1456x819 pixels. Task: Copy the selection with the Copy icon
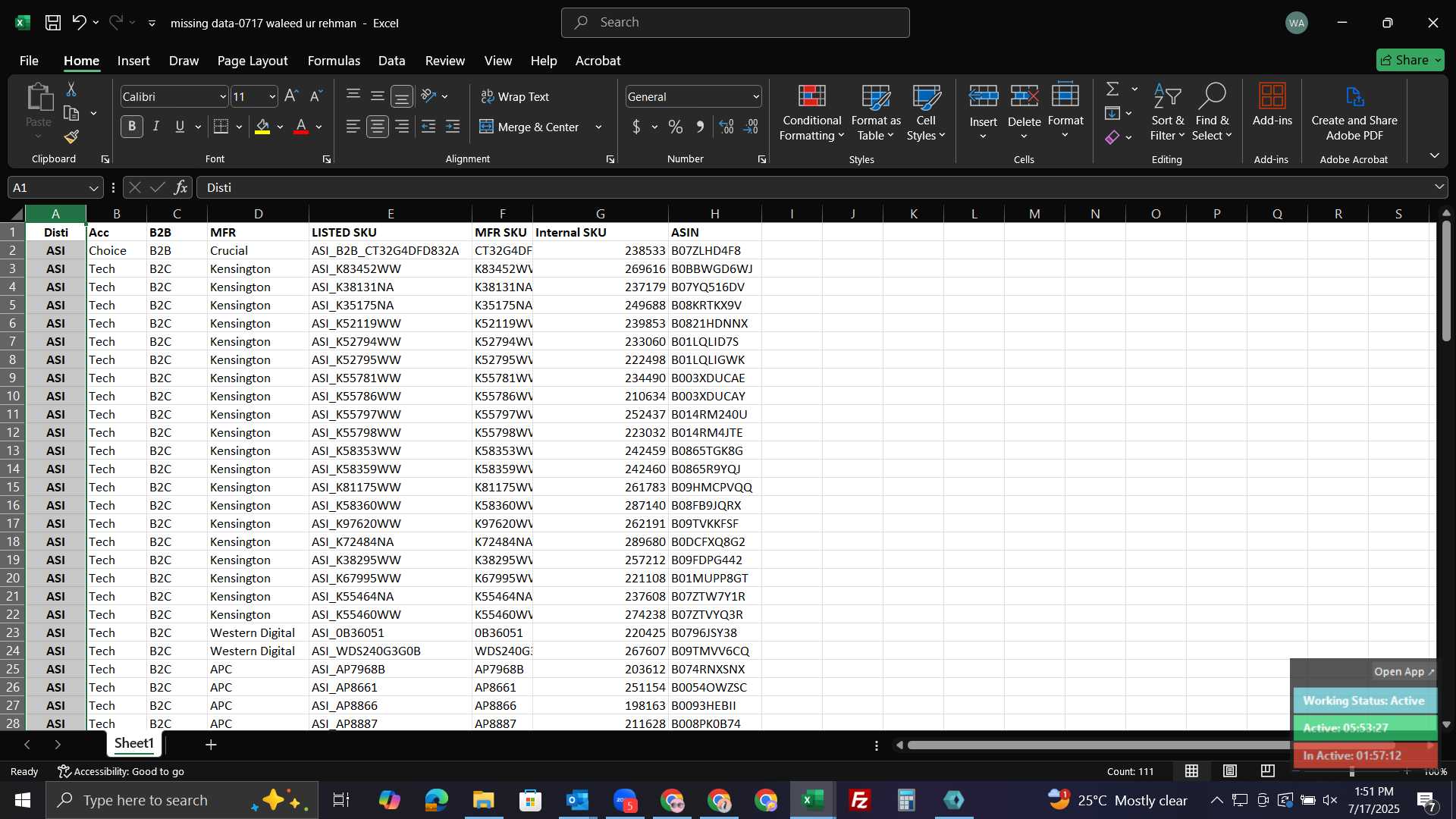(71, 114)
